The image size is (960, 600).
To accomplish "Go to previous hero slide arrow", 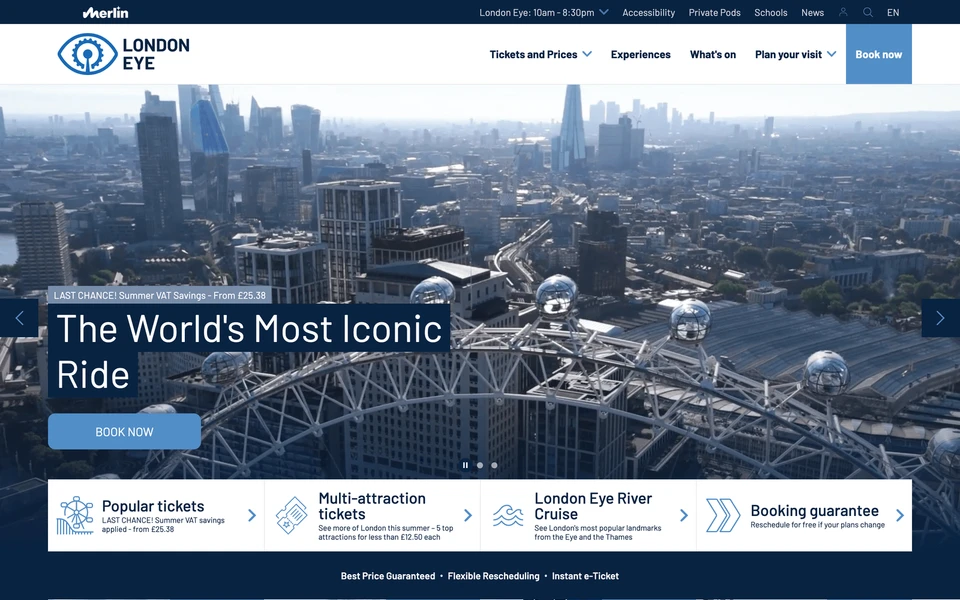I will point(19,318).
